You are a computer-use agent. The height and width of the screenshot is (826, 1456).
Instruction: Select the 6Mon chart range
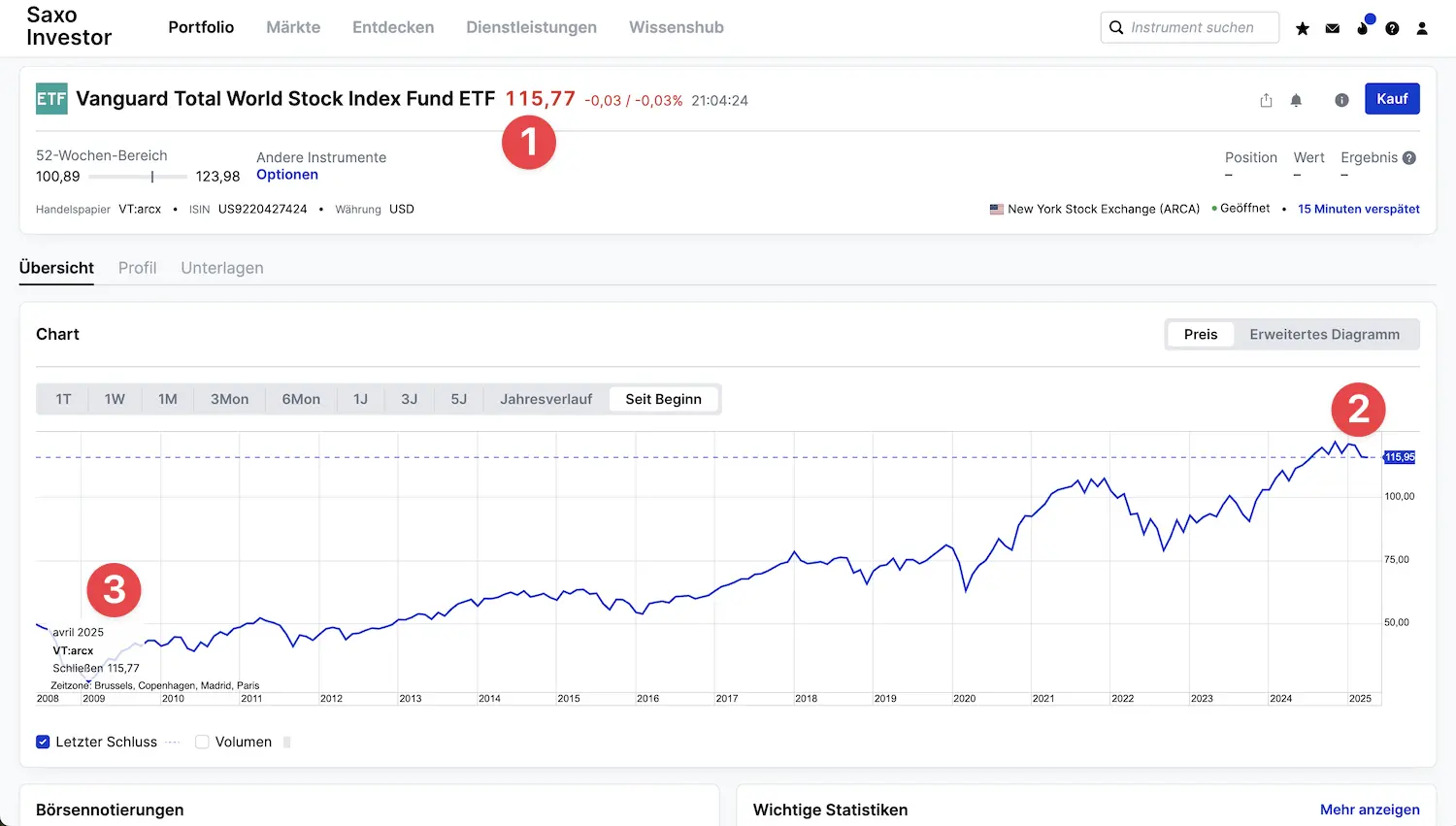(301, 399)
